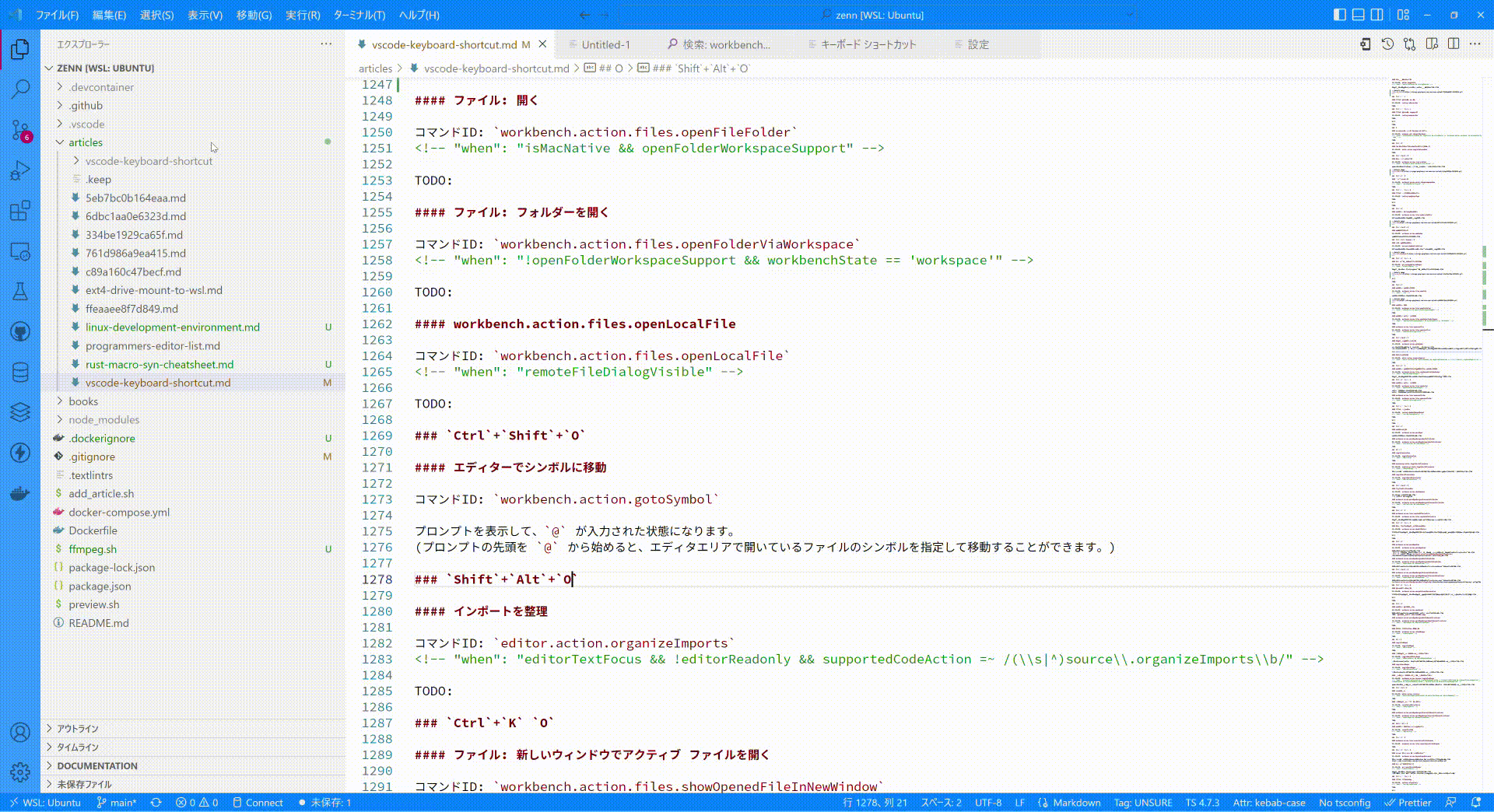Click the timeline history icon in editor toolbar

pos(1387,44)
